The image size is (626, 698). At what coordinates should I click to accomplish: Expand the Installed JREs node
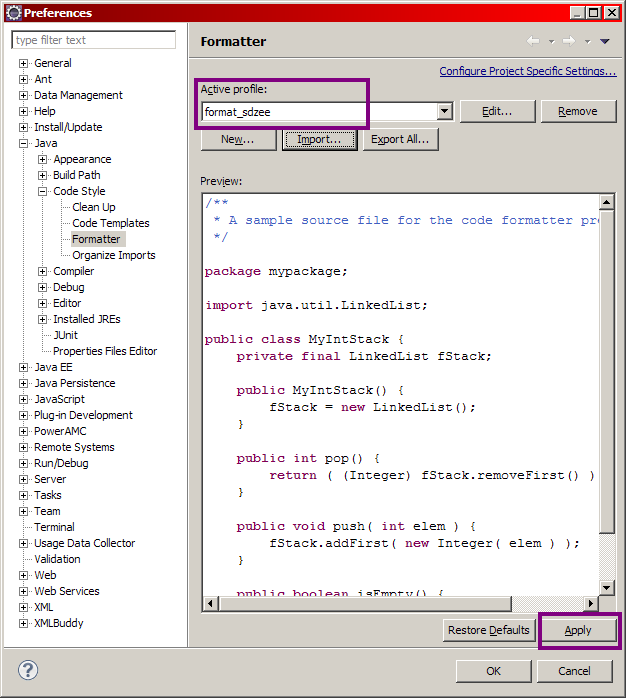[x=43, y=319]
